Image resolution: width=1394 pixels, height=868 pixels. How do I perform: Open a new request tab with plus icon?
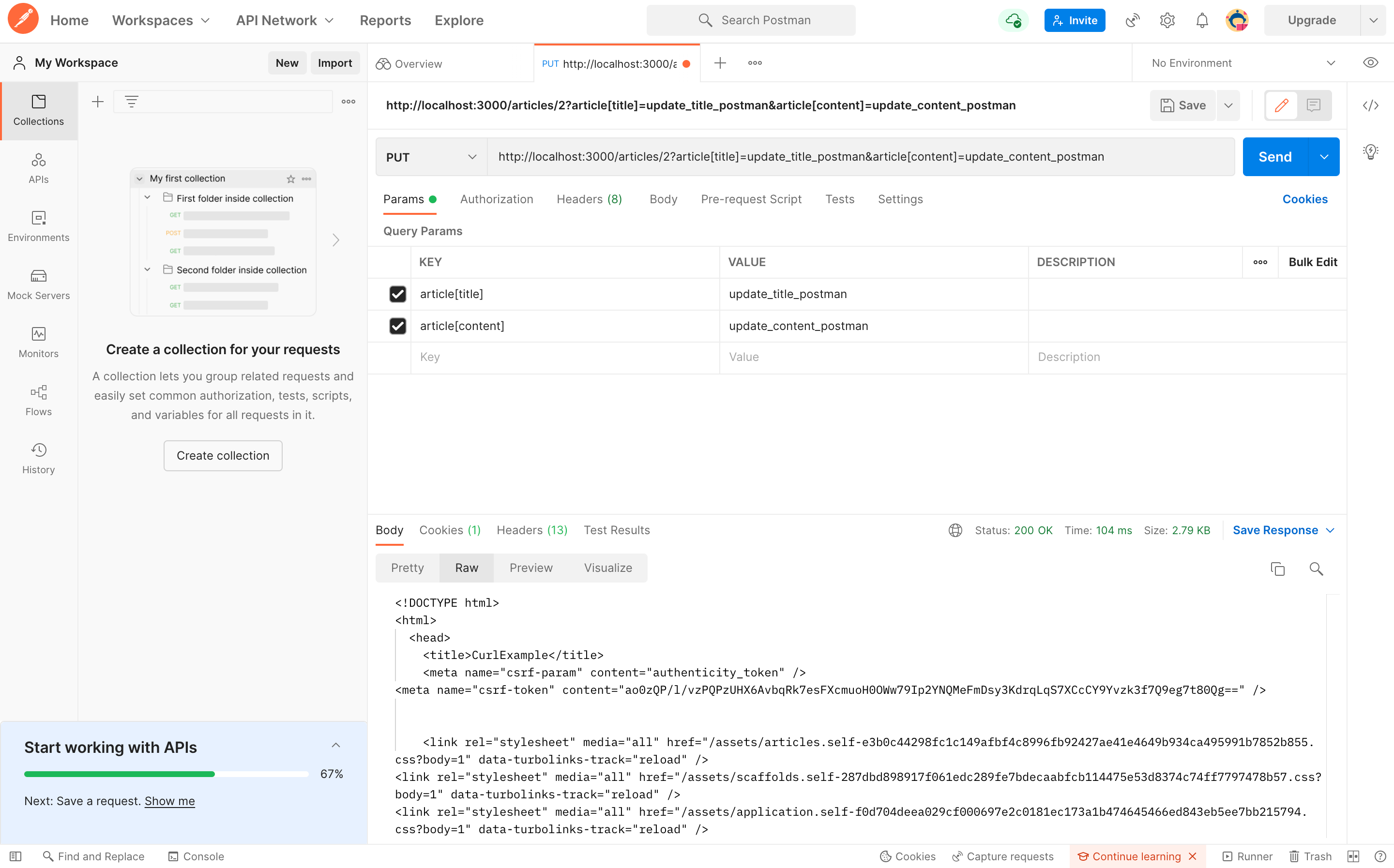click(x=720, y=62)
